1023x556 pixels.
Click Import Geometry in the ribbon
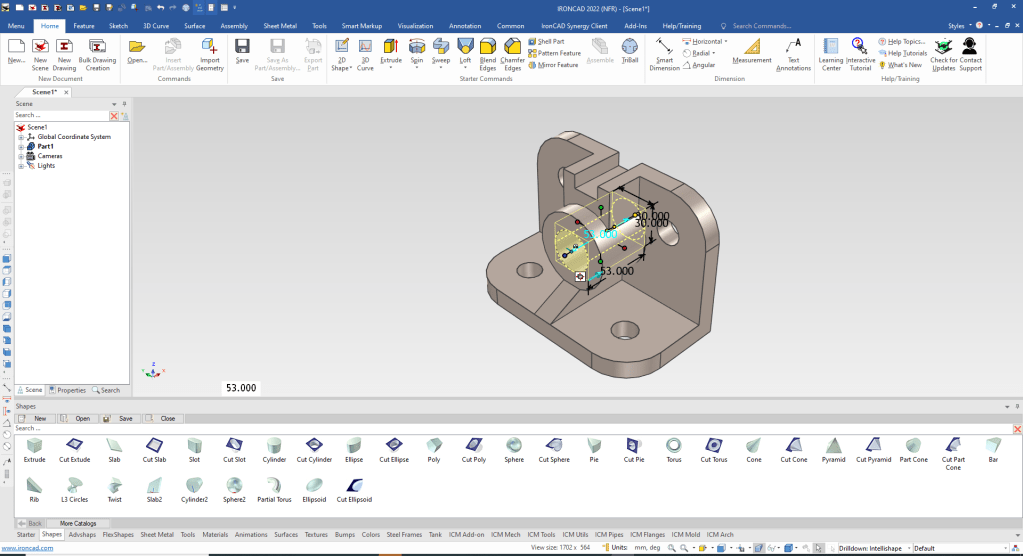209,53
